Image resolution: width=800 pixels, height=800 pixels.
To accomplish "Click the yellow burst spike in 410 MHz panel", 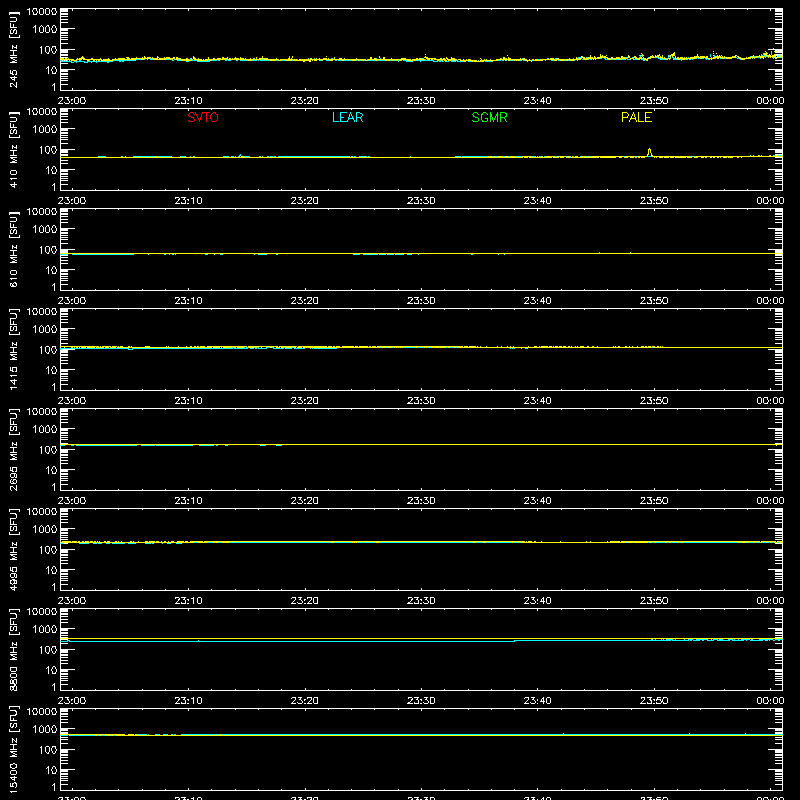I will 649,152.
